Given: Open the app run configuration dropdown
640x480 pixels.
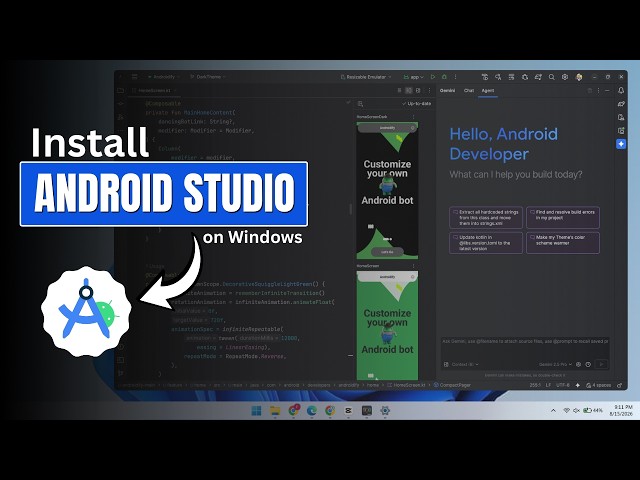Looking at the screenshot, I should coord(413,77).
